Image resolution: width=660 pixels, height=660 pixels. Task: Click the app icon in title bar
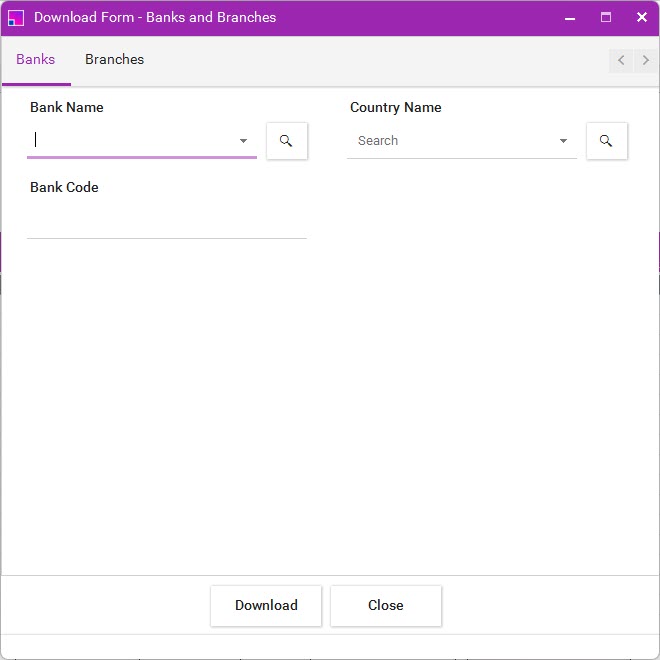16,18
